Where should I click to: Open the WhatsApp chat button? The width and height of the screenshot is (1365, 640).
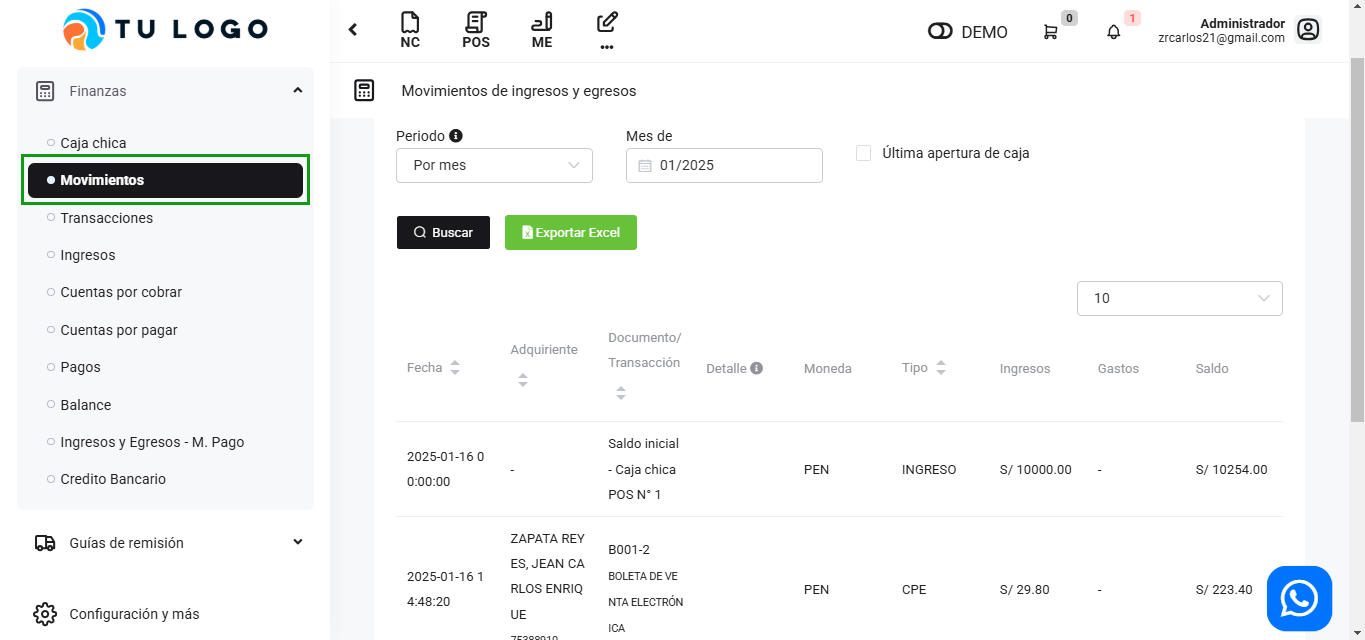pyautogui.click(x=1299, y=598)
